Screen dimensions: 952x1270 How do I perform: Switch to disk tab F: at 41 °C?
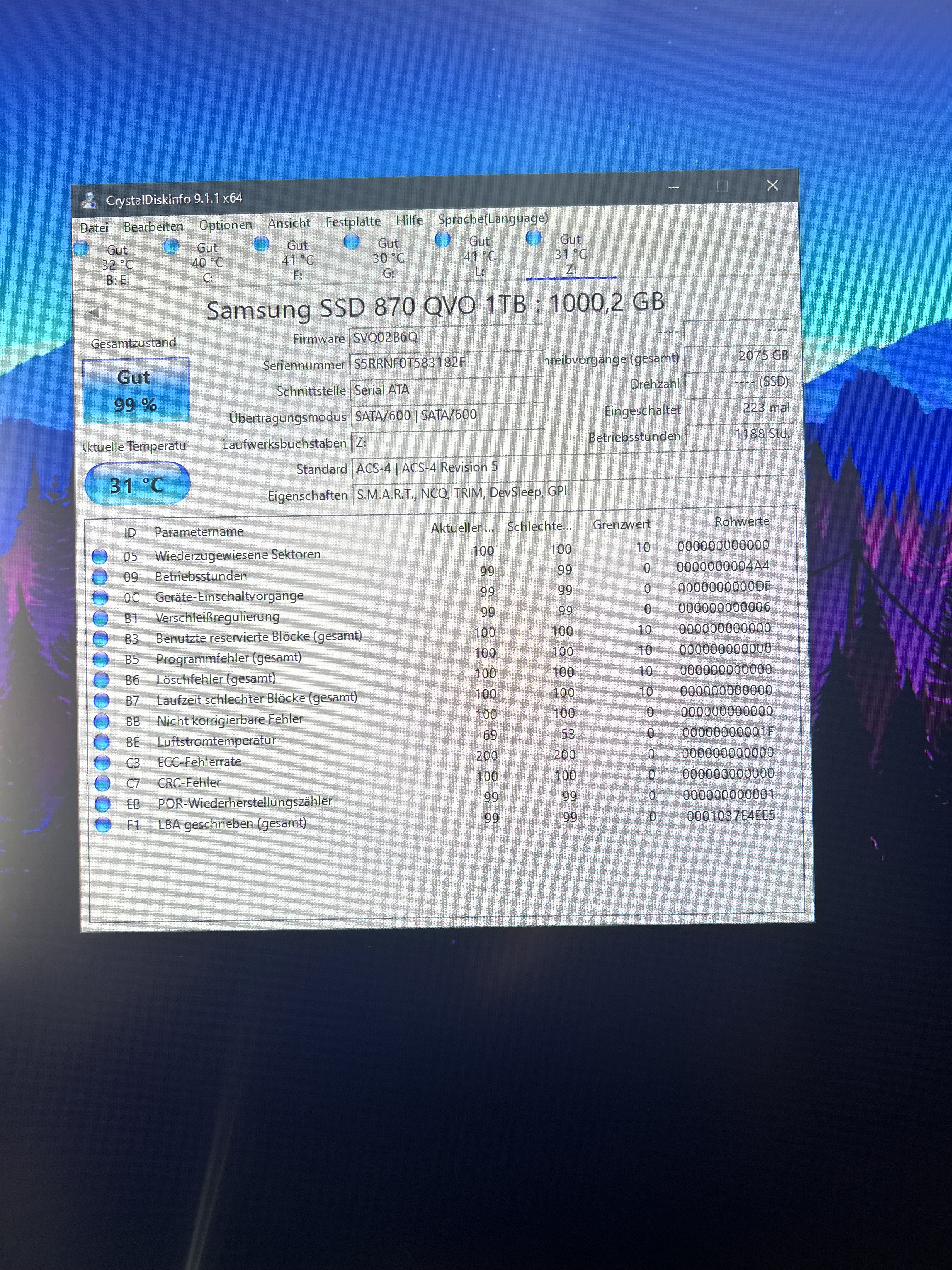click(x=297, y=260)
